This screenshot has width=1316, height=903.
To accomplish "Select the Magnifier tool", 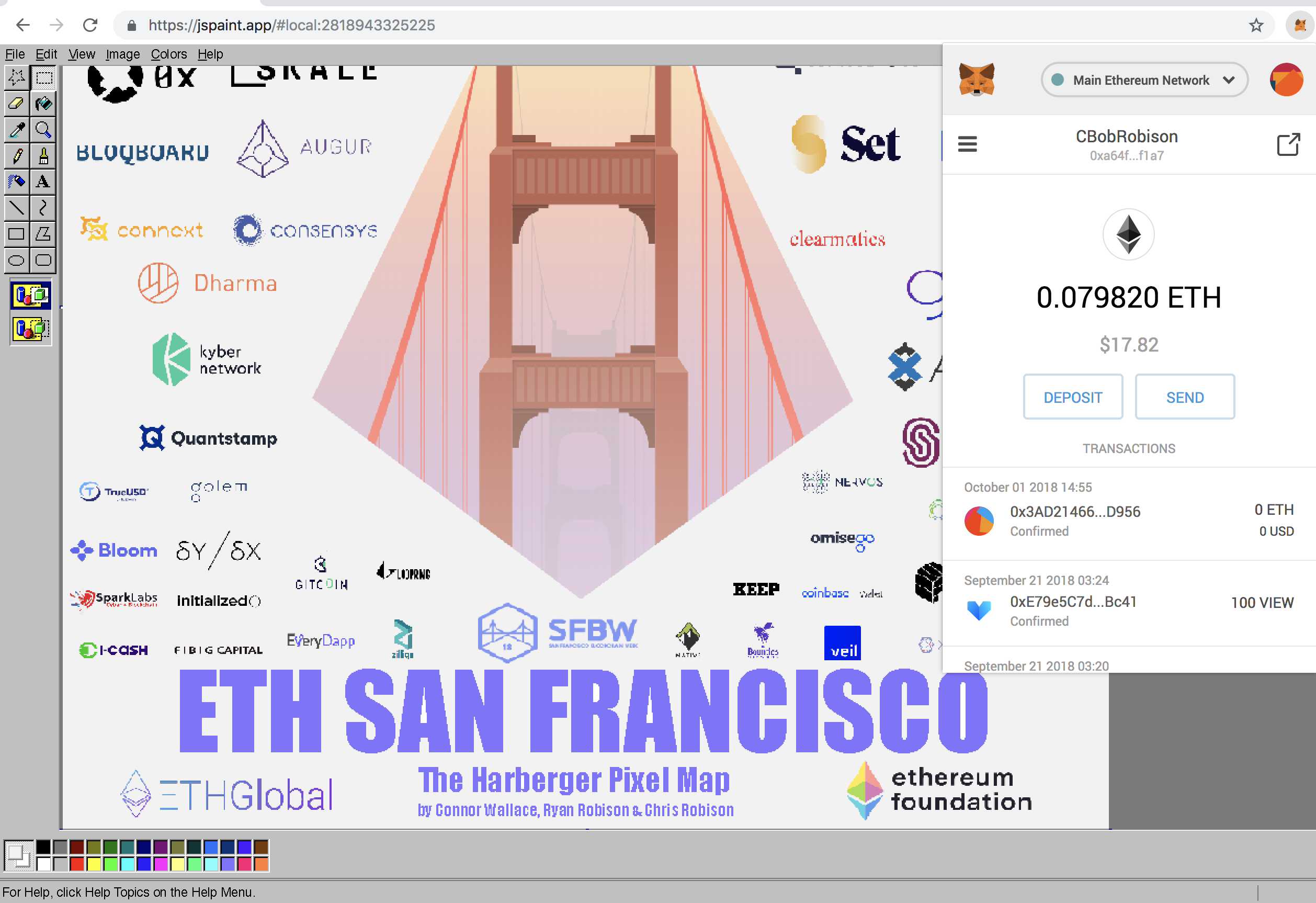I will point(43,130).
